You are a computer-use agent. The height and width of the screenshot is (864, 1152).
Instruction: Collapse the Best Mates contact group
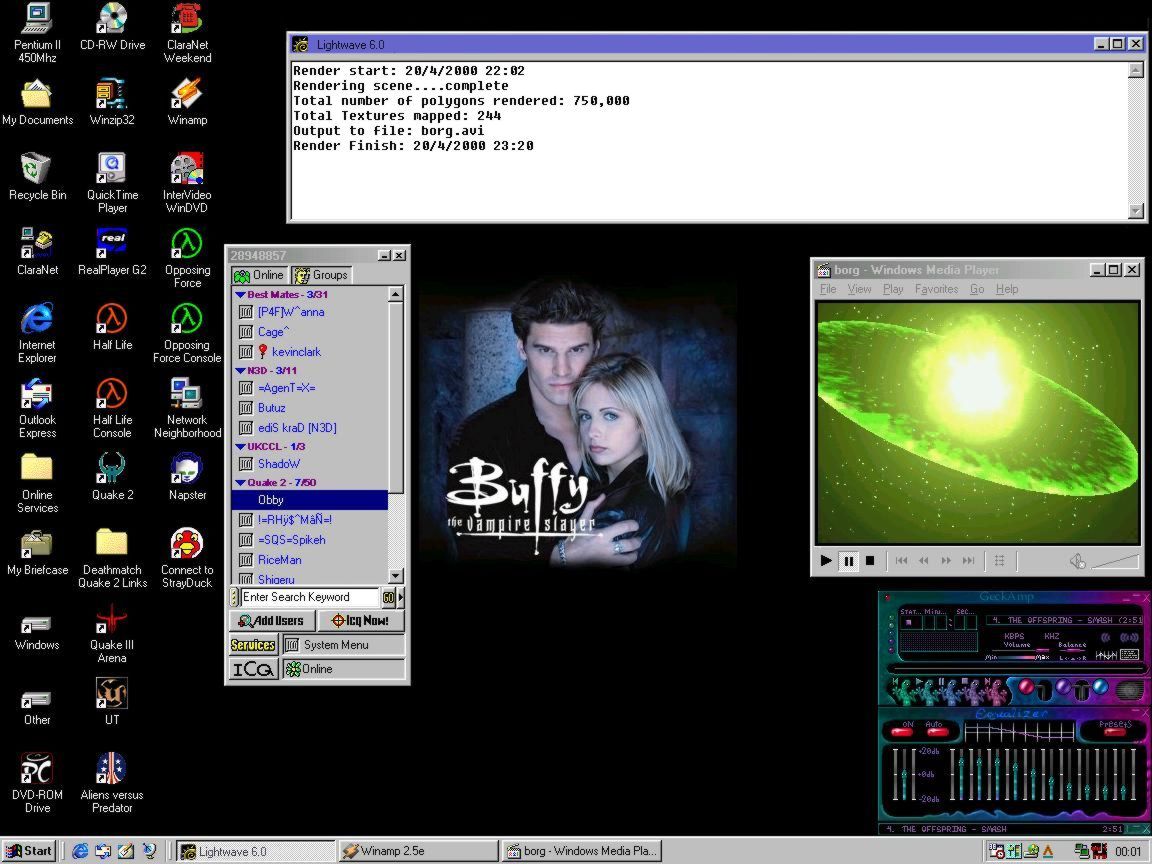[241, 295]
